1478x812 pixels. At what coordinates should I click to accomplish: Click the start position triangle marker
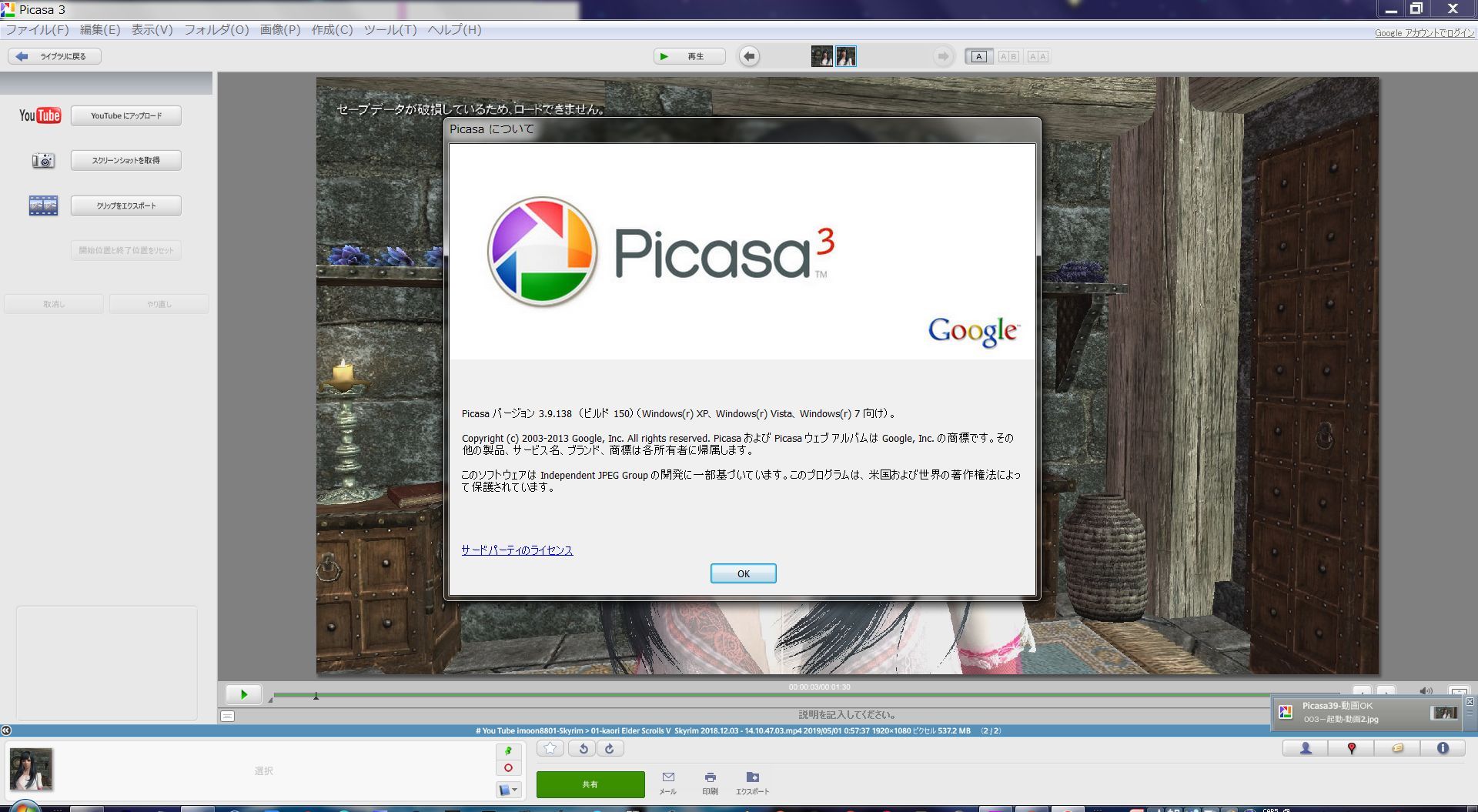[x=270, y=700]
